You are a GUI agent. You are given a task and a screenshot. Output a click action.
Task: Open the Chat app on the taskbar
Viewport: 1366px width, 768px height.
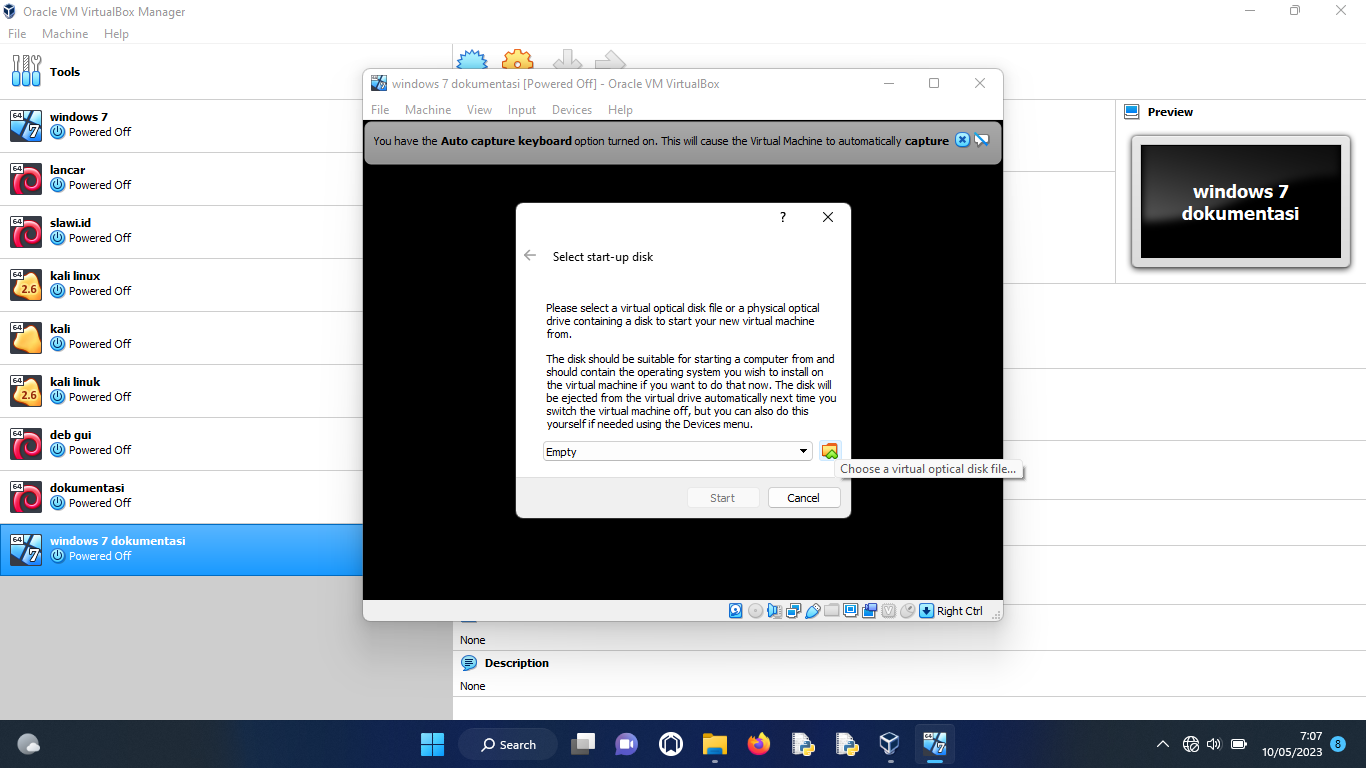click(627, 744)
